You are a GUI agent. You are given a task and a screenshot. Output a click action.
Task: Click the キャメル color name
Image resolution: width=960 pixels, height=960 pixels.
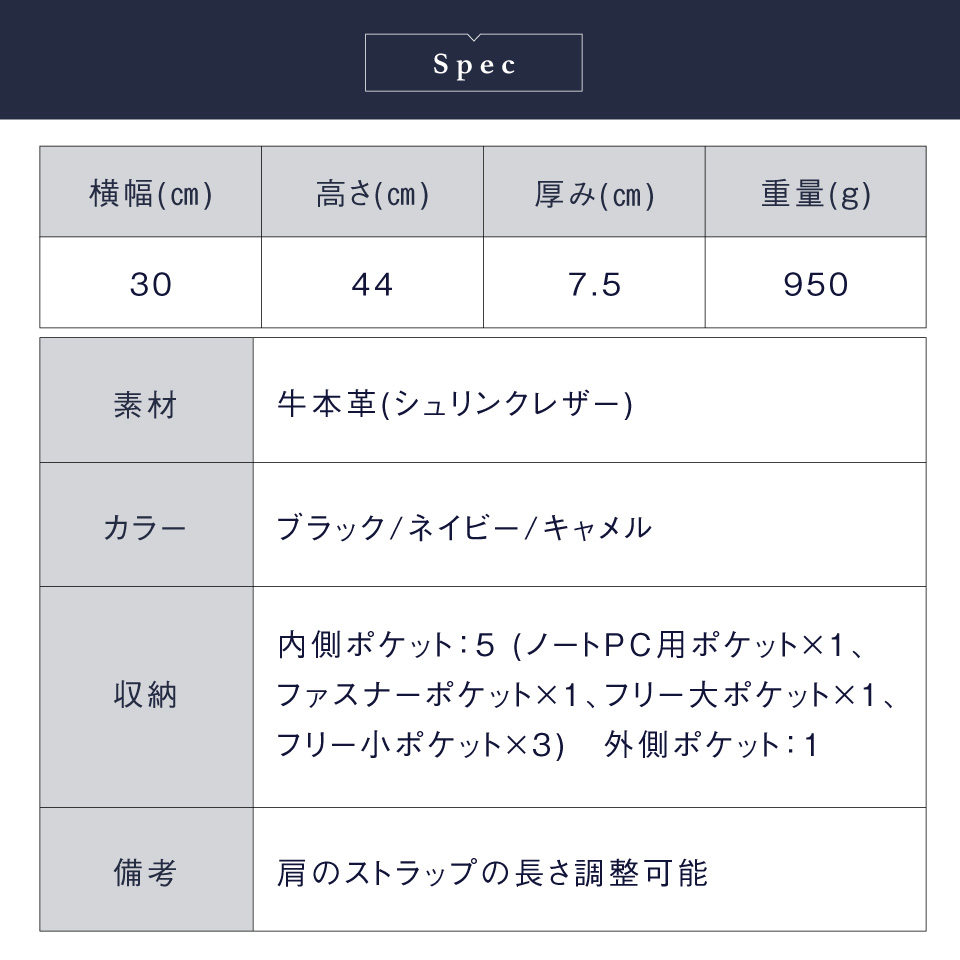pyautogui.click(x=598, y=528)
